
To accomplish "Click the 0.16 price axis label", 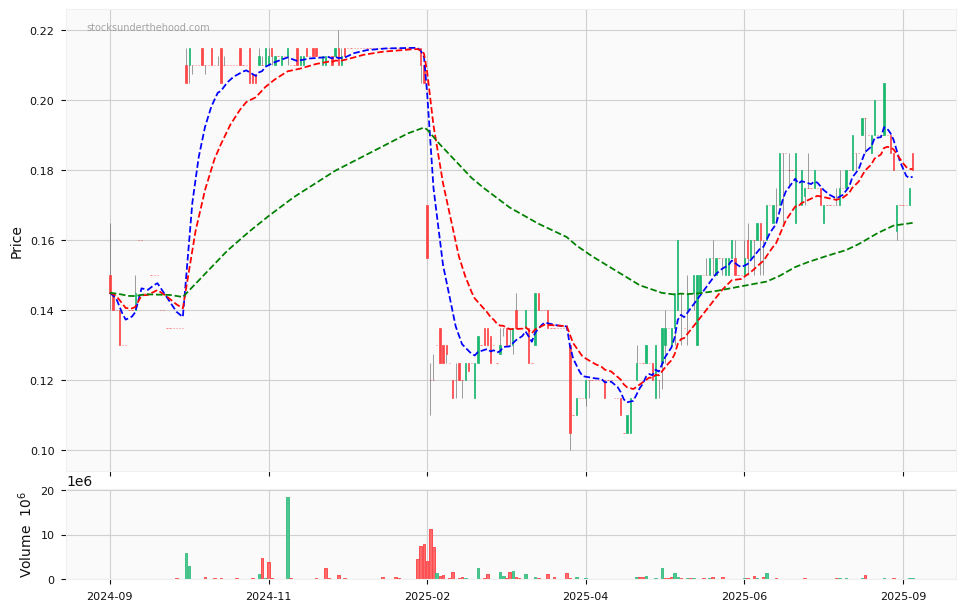I will [41, 241].
